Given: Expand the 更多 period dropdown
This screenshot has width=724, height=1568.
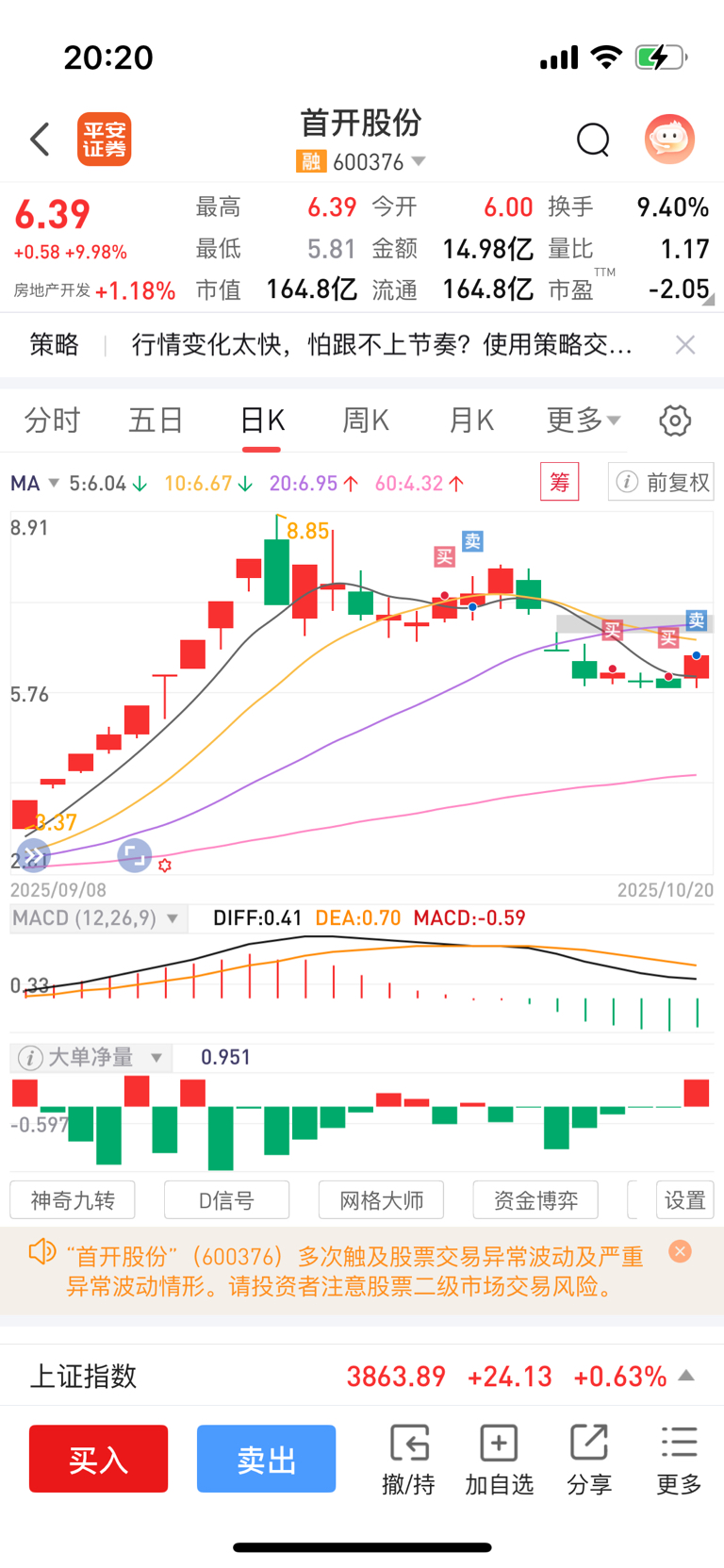Looking at the screenshot, I should (x=584, y=421).
